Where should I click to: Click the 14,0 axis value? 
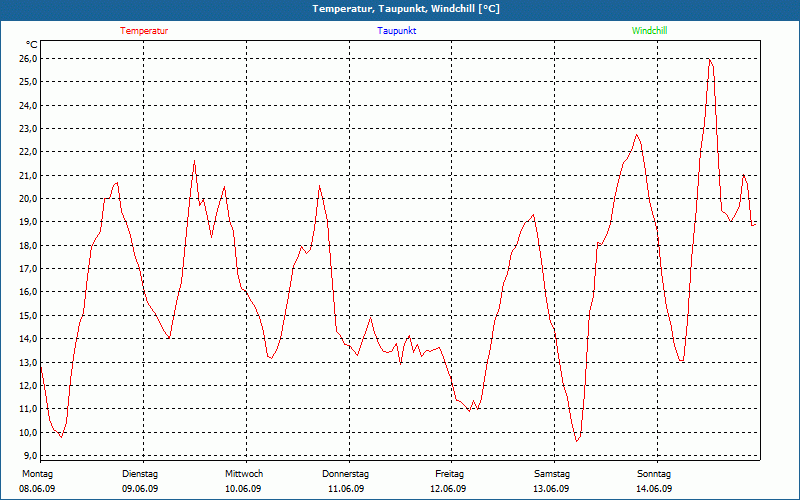(x=28, y=339)
